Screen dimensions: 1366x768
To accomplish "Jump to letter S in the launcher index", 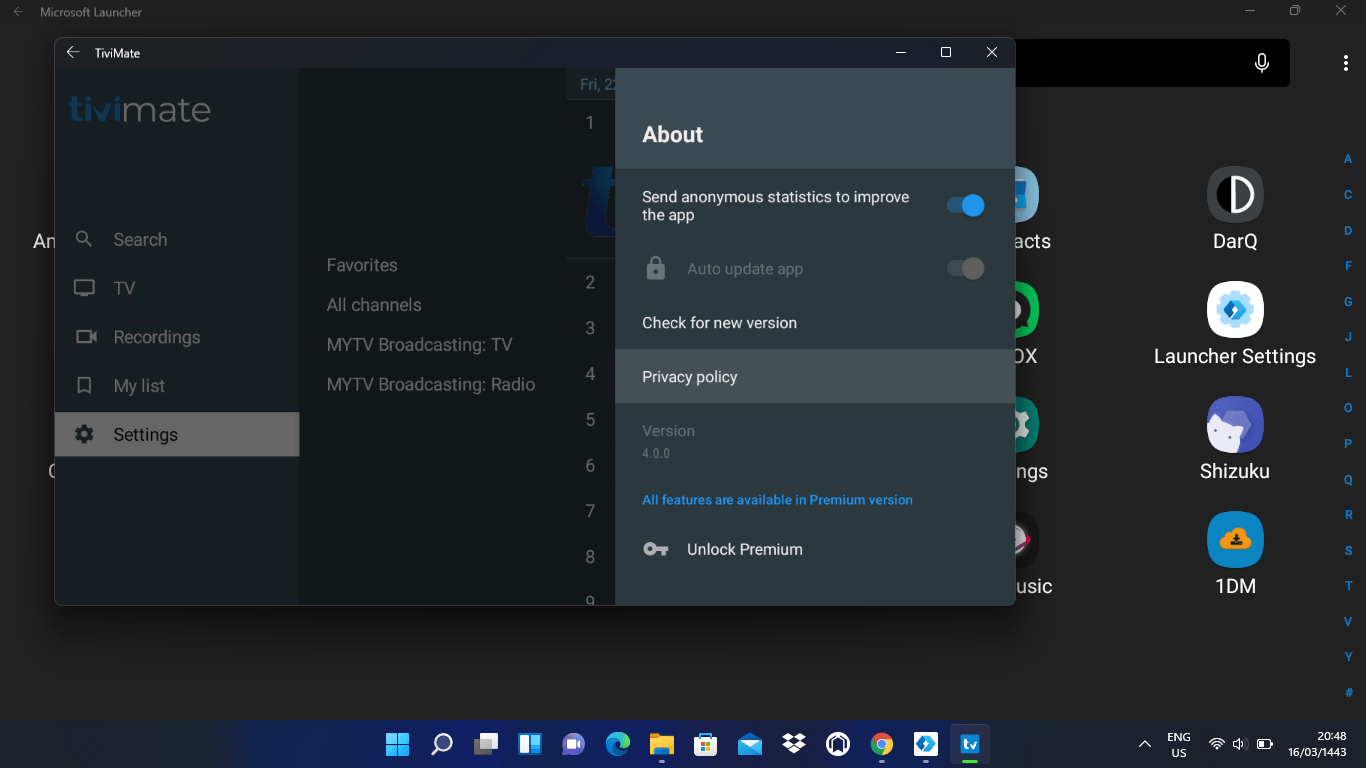I will tap(1348, 550).
